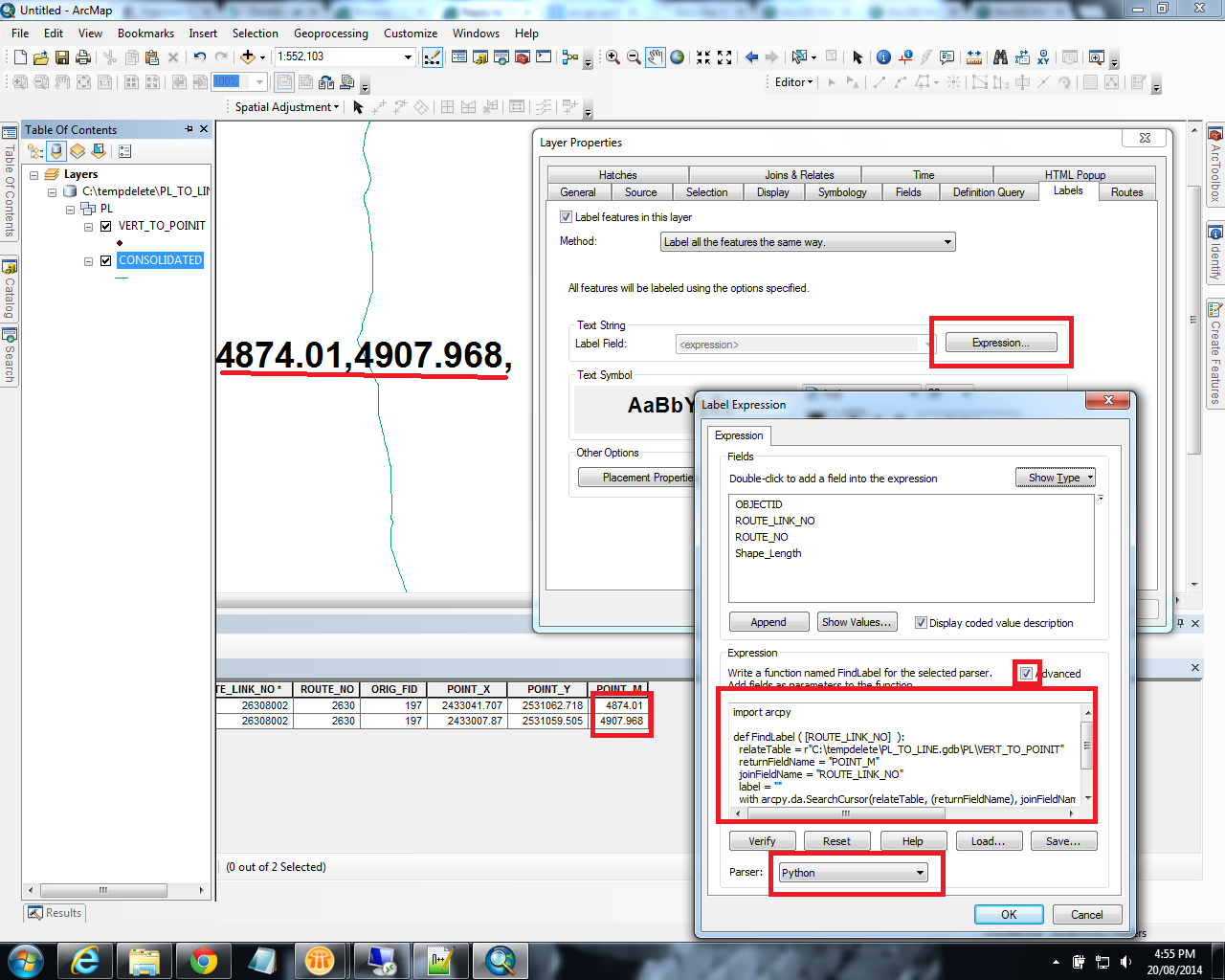
Task: Open the Customize menu
Action: coord(411,33)
